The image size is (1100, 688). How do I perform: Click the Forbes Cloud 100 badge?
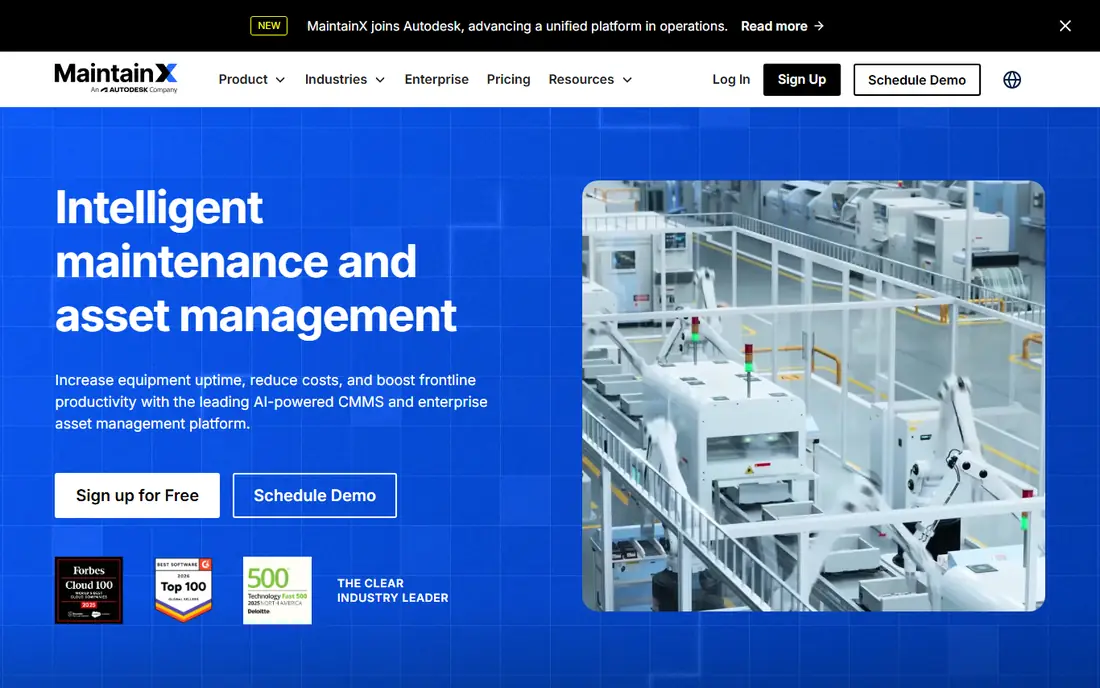89,591
